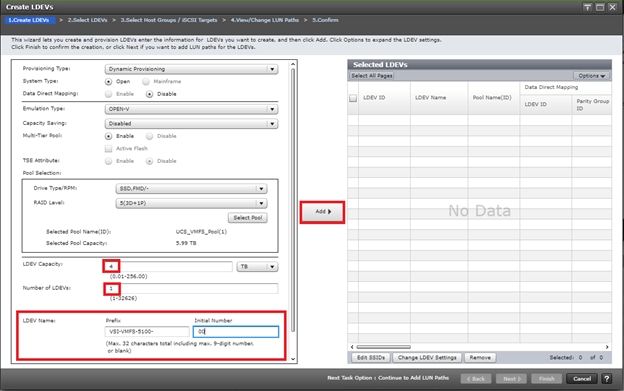Select Enable for Multi-Tier Pool
624x391 pixels.
[108, 136]
